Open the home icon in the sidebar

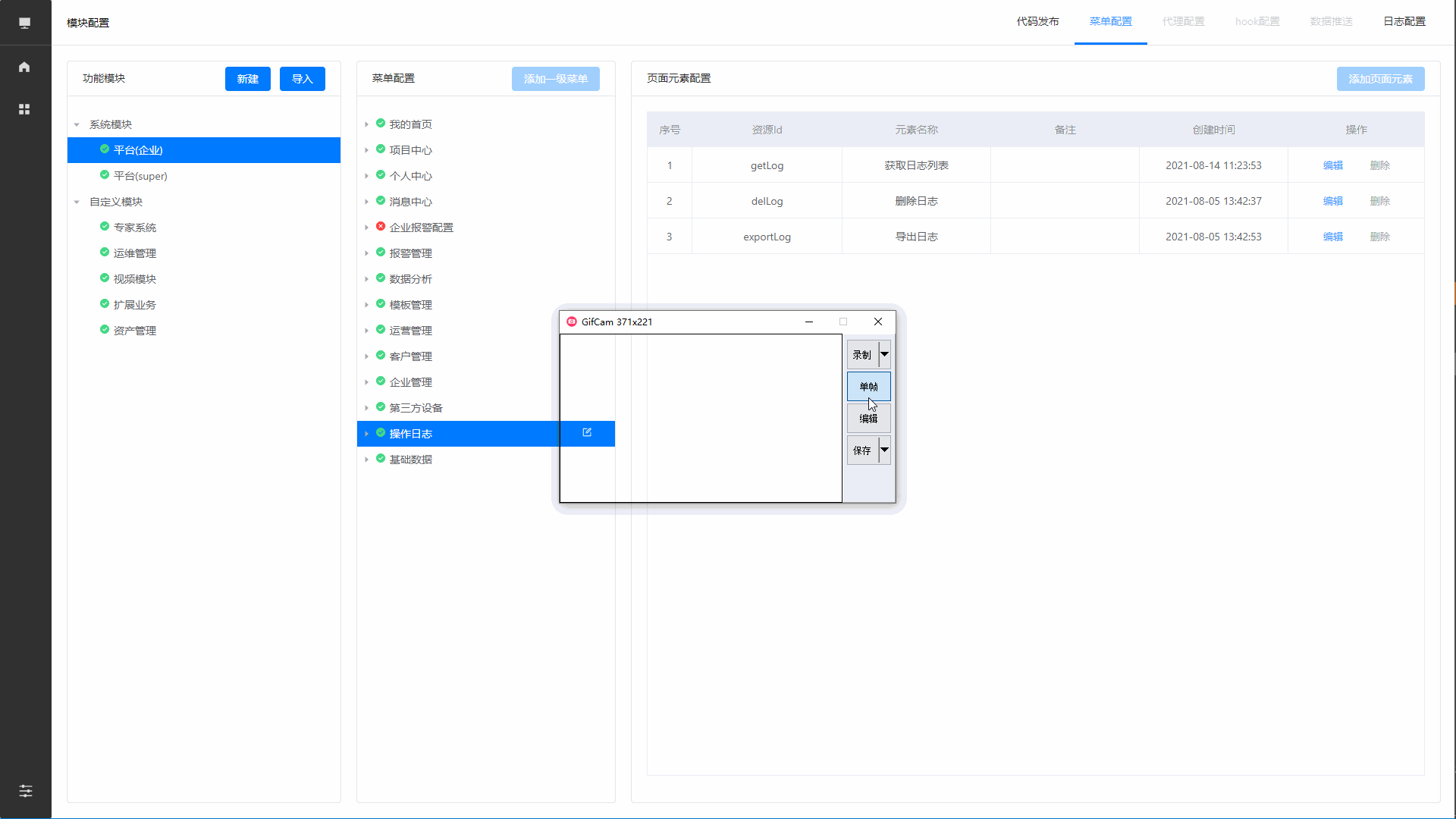[x=24, y=67]
